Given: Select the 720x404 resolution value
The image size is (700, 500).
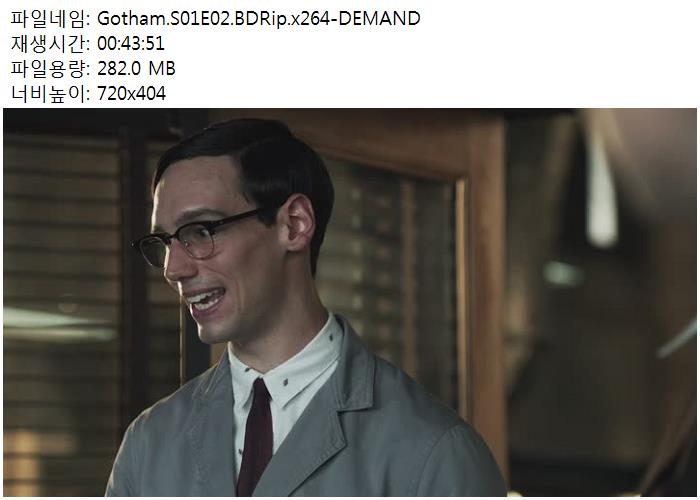Looking at the screenshot, I should pos(131,94).
